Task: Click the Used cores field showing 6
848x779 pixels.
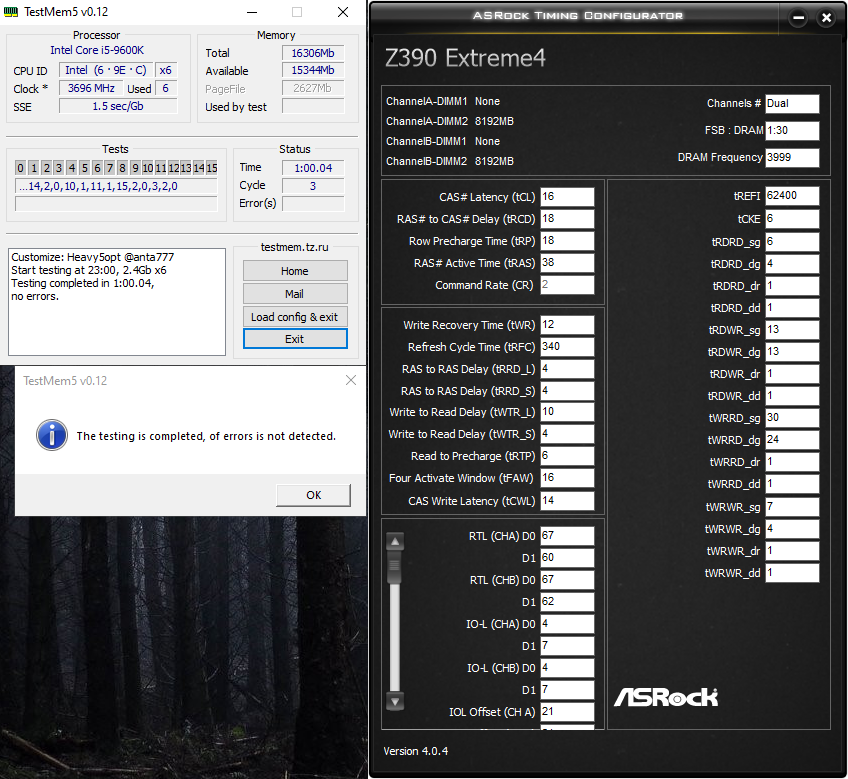Action: click(x=165, y=88)
